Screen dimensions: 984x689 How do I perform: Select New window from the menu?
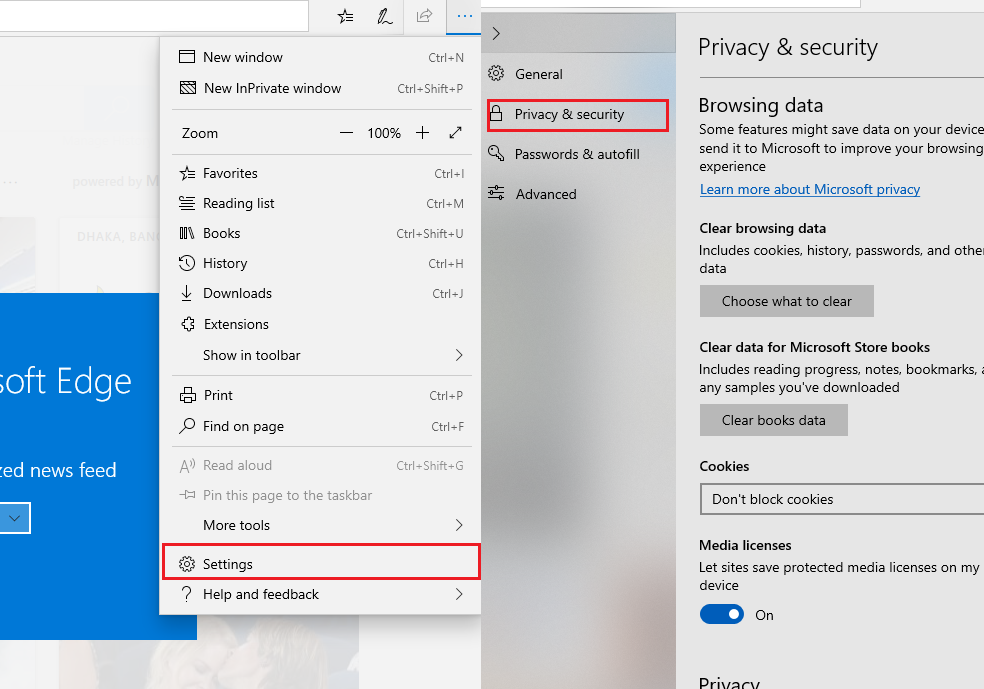[x=321, y=57]
